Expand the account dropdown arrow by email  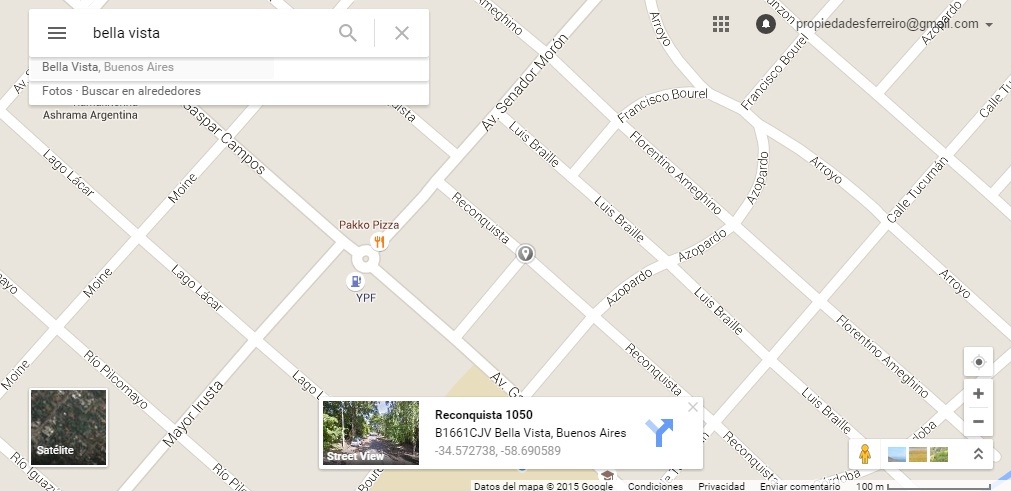coord(989,25)
